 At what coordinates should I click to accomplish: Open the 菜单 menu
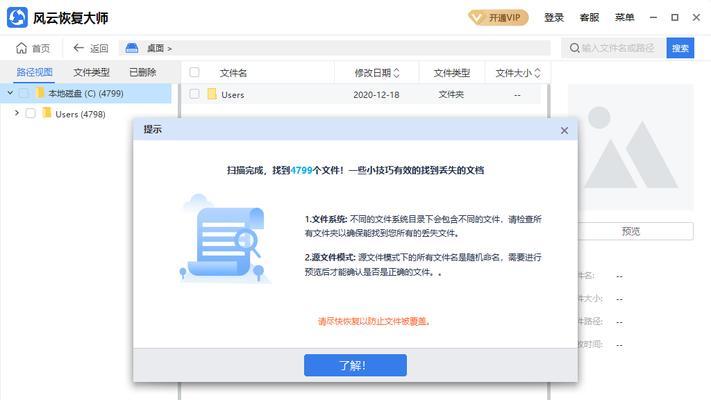point(624,18)
